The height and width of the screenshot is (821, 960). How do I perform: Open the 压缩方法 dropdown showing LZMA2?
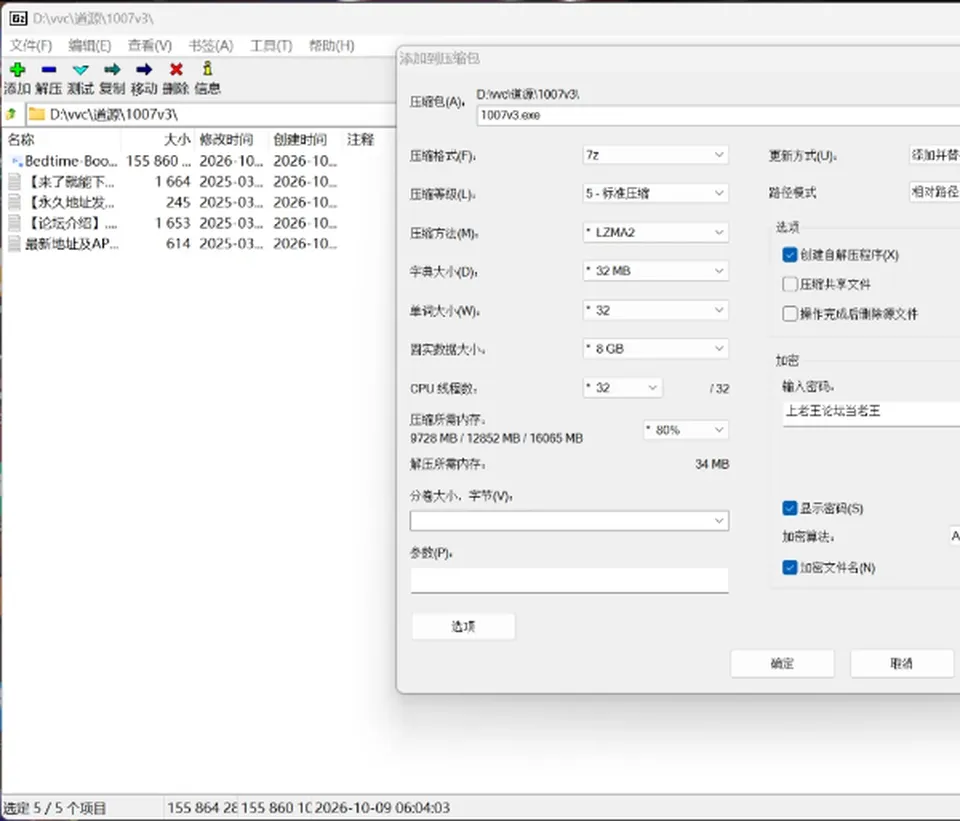tap(655, 232)
